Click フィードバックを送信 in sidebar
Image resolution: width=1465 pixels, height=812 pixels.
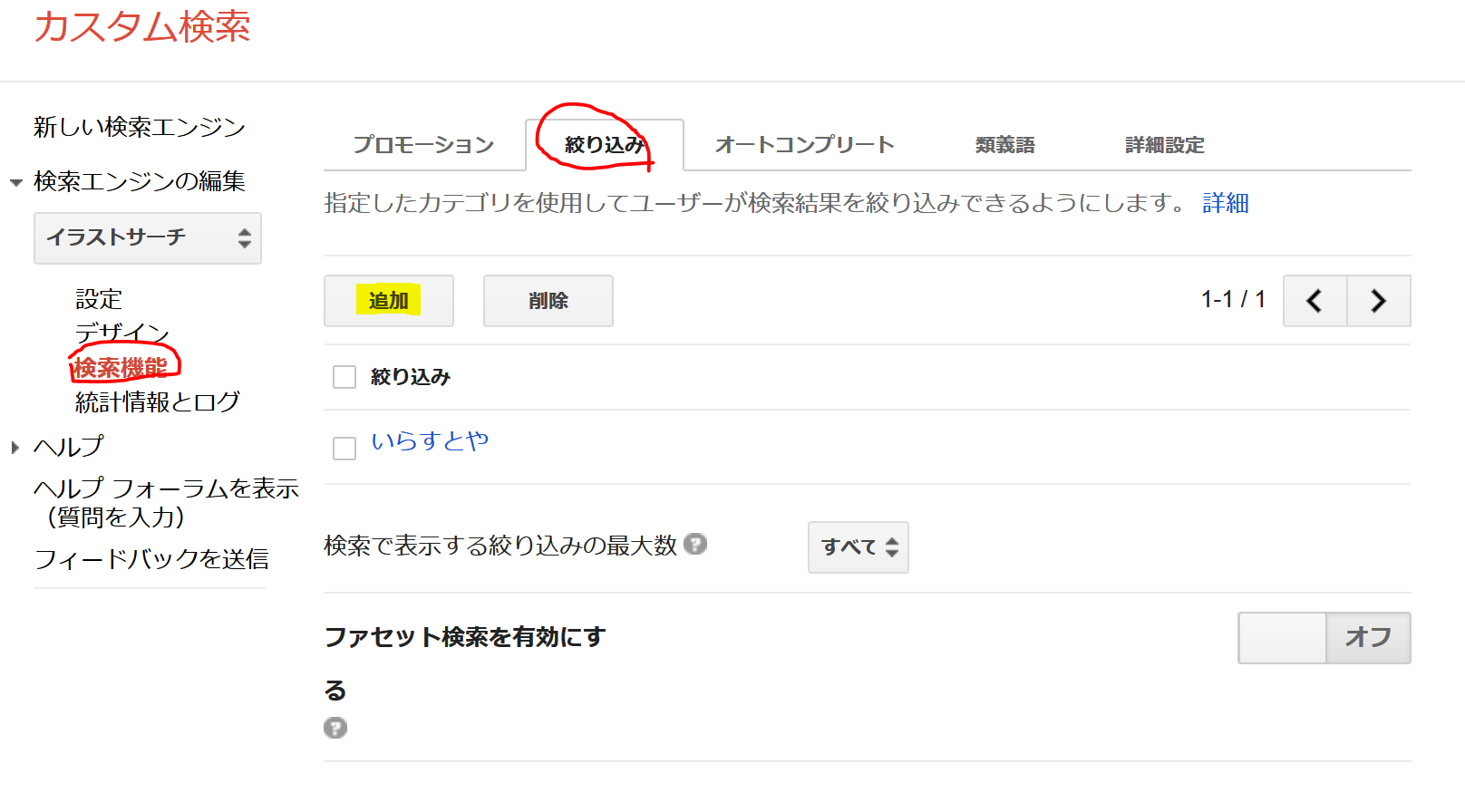click(x=151, y=558)
